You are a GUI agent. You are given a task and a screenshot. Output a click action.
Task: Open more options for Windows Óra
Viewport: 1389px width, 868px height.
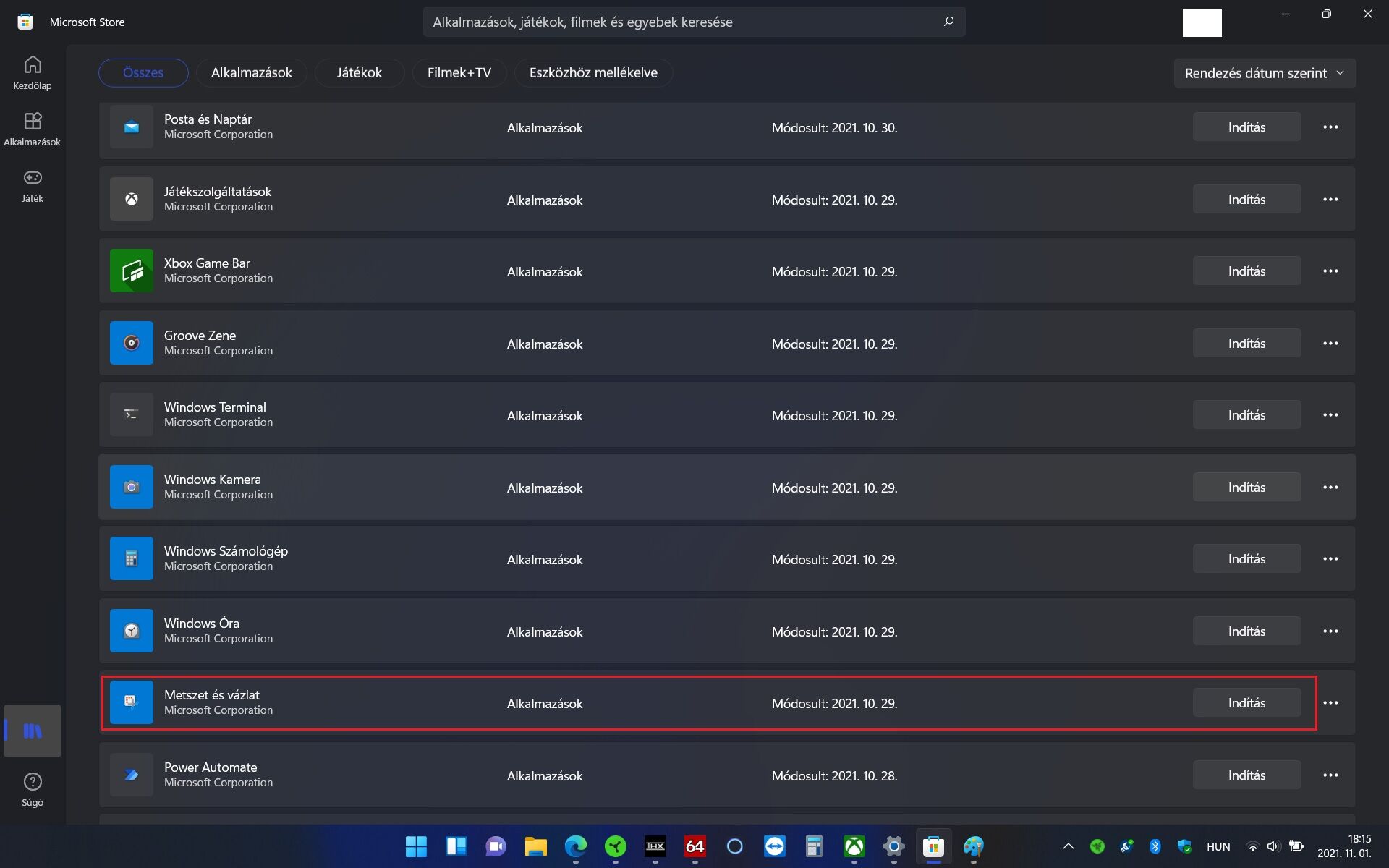1330,631
